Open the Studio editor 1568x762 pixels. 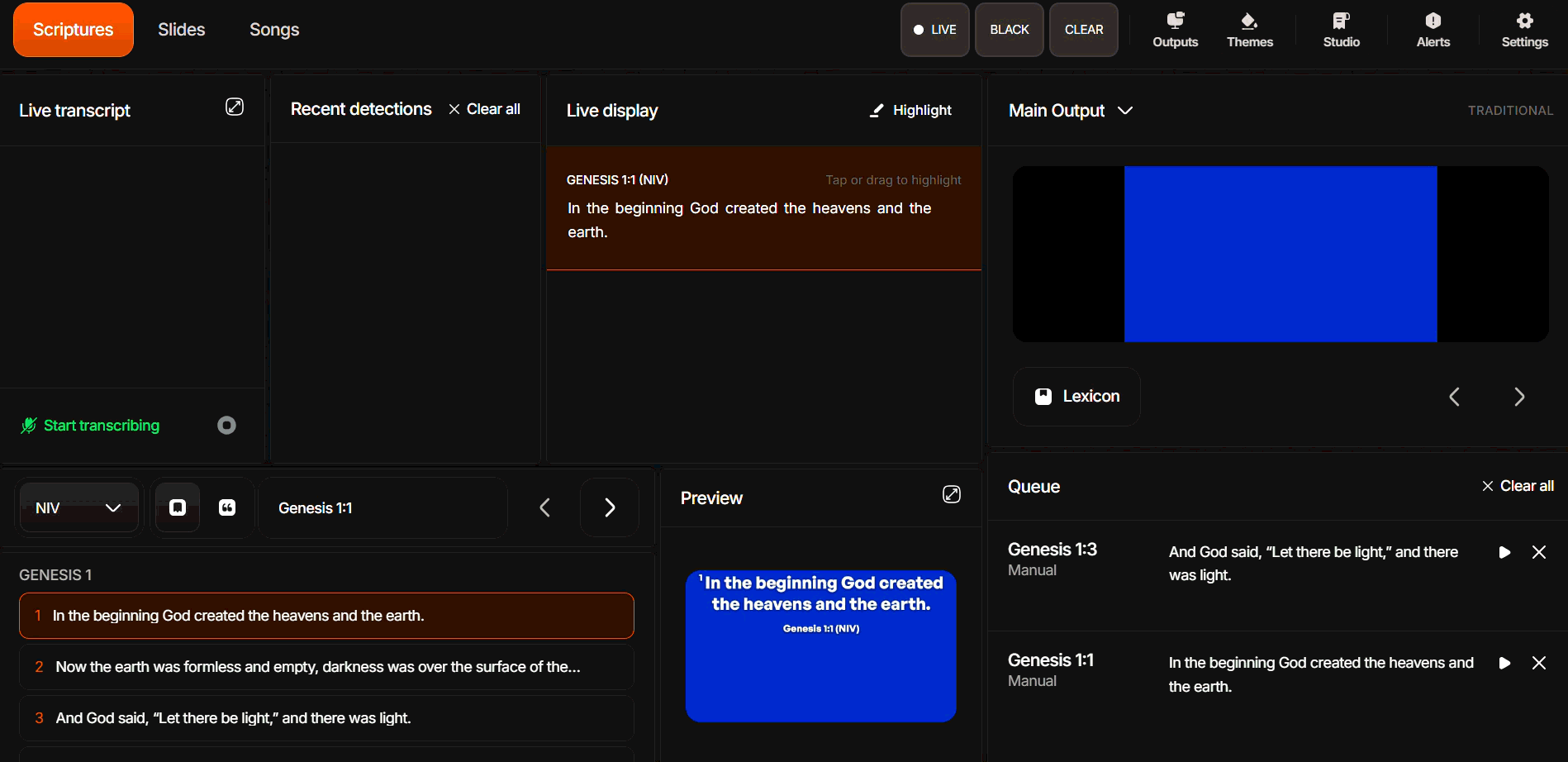pyautogui.click(x=1341, y=30)
